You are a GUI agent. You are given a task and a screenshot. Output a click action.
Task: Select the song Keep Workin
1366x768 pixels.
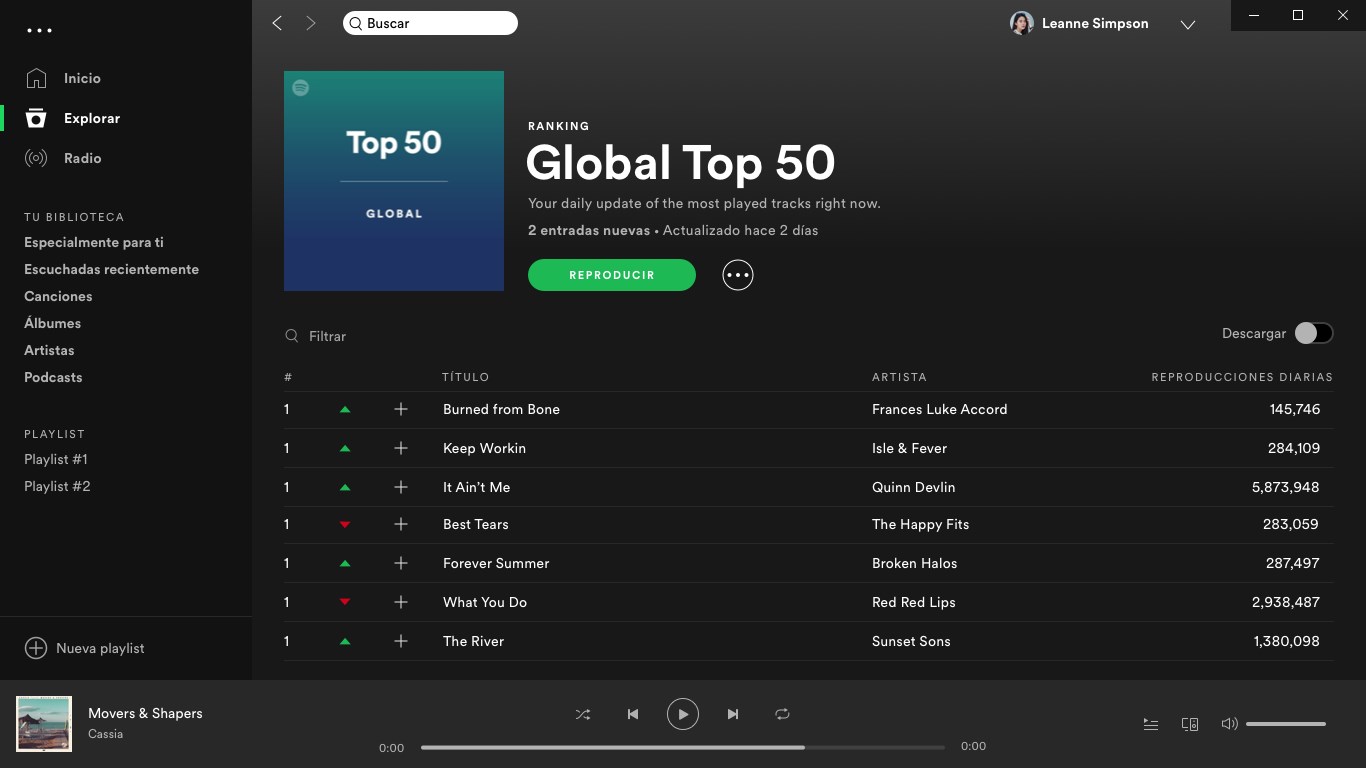pos(484,448)
